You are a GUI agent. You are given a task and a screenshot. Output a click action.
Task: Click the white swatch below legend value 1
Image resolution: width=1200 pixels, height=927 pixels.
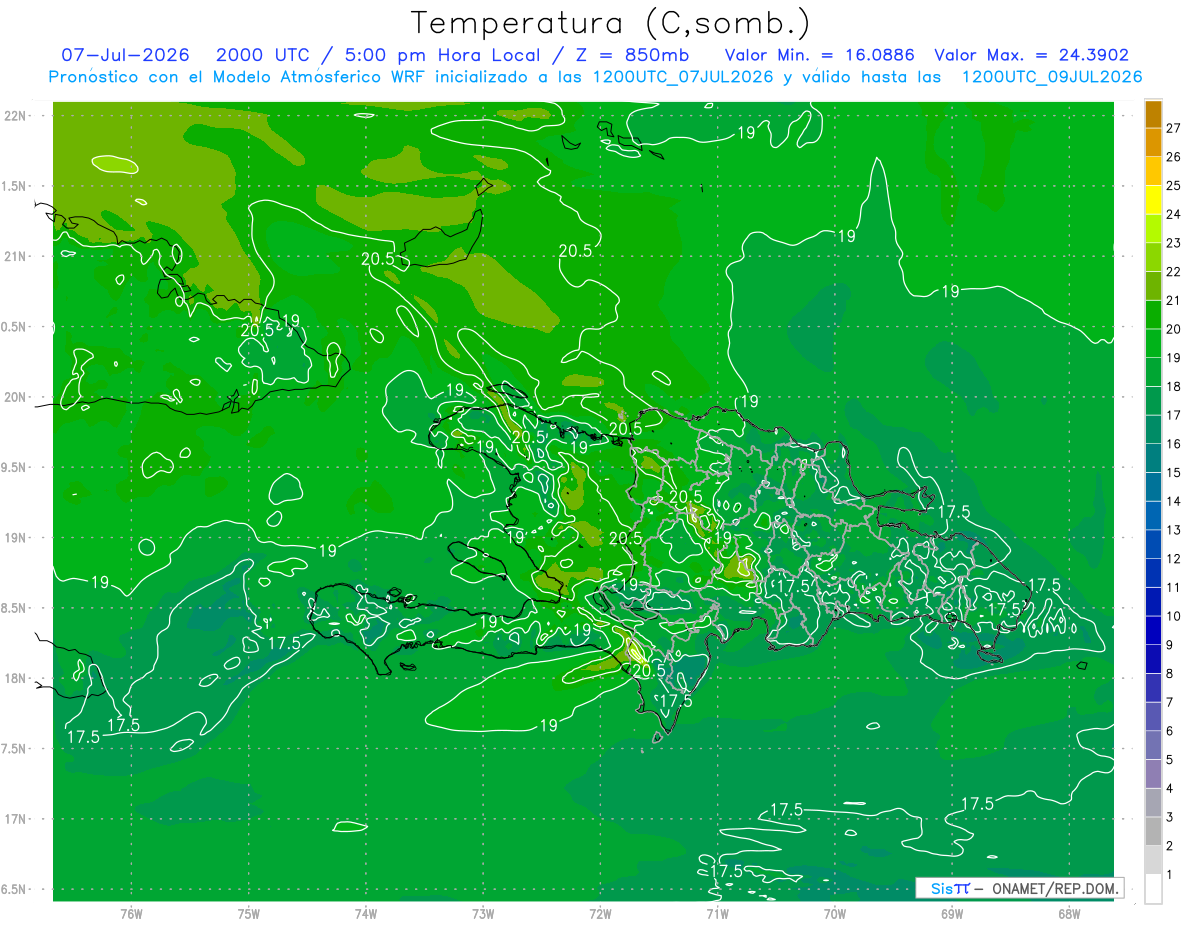point(1153,889)
